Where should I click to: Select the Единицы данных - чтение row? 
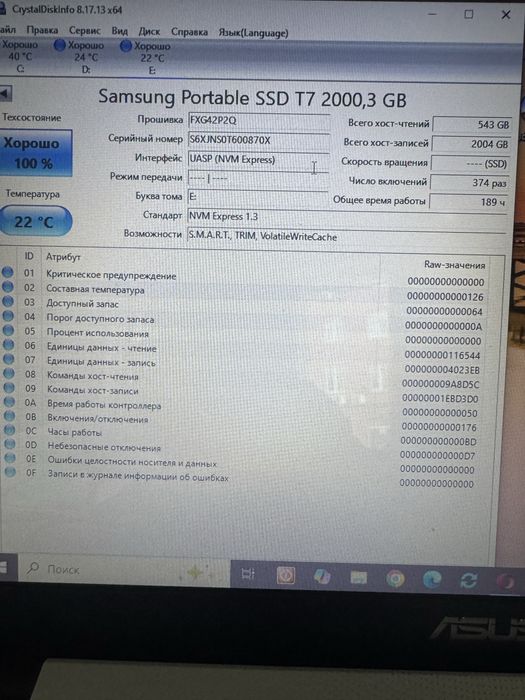244,350
